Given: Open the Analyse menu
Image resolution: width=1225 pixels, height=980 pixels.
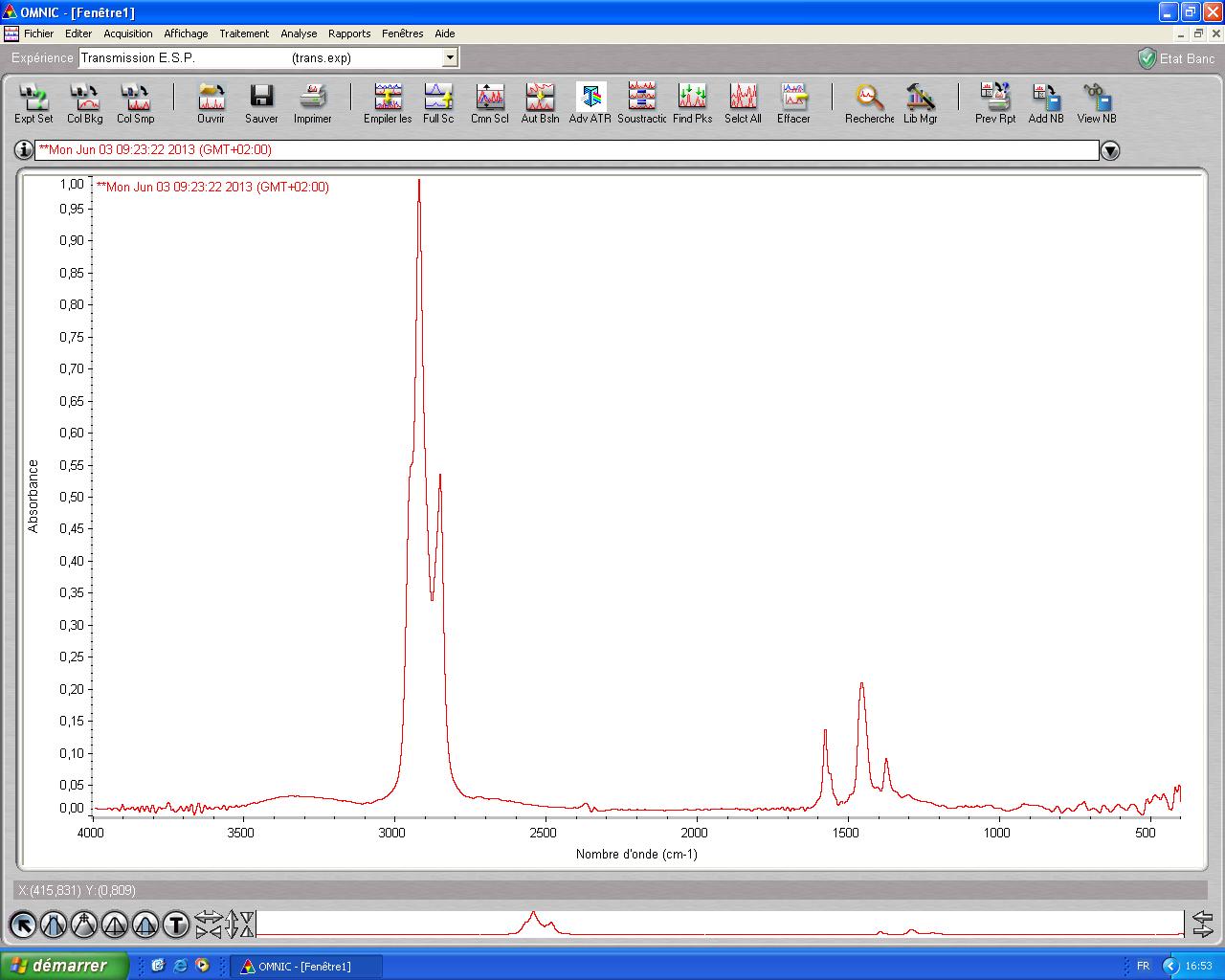Looking at the screenshot, I should tap(299, 33).
